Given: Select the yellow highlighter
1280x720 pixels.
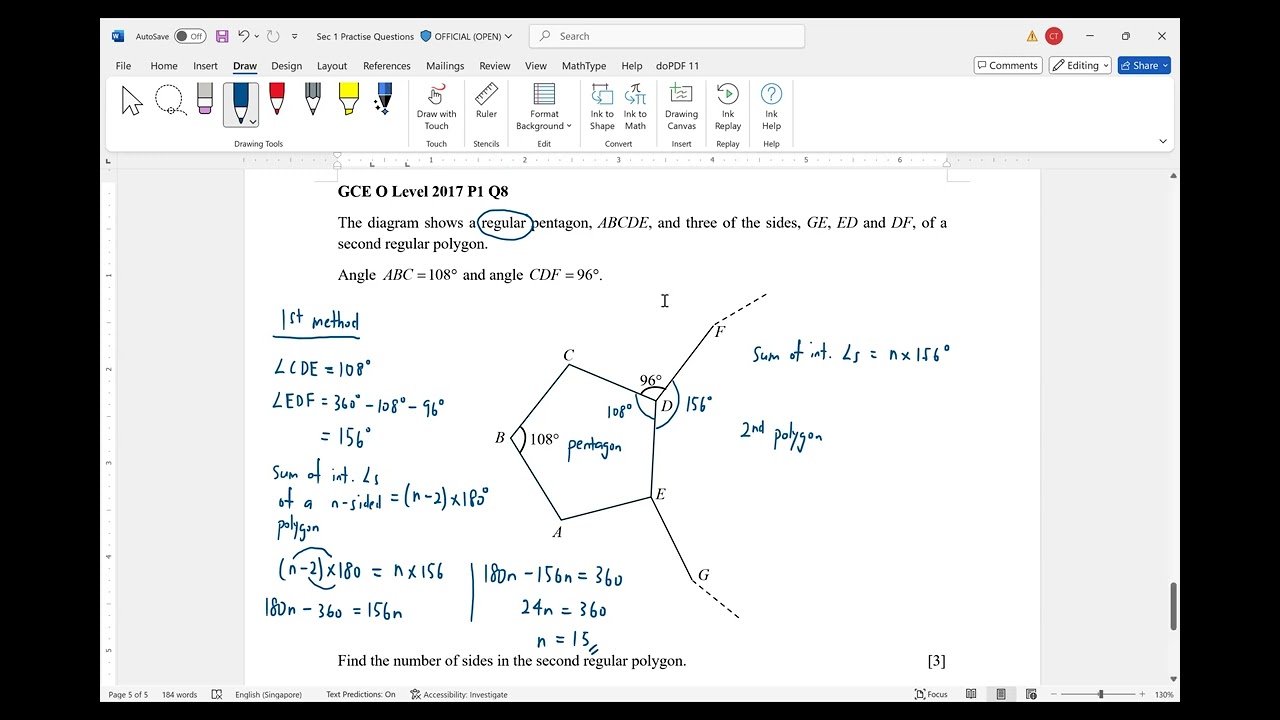Looking at the screenshot, I should pos(348,100).
